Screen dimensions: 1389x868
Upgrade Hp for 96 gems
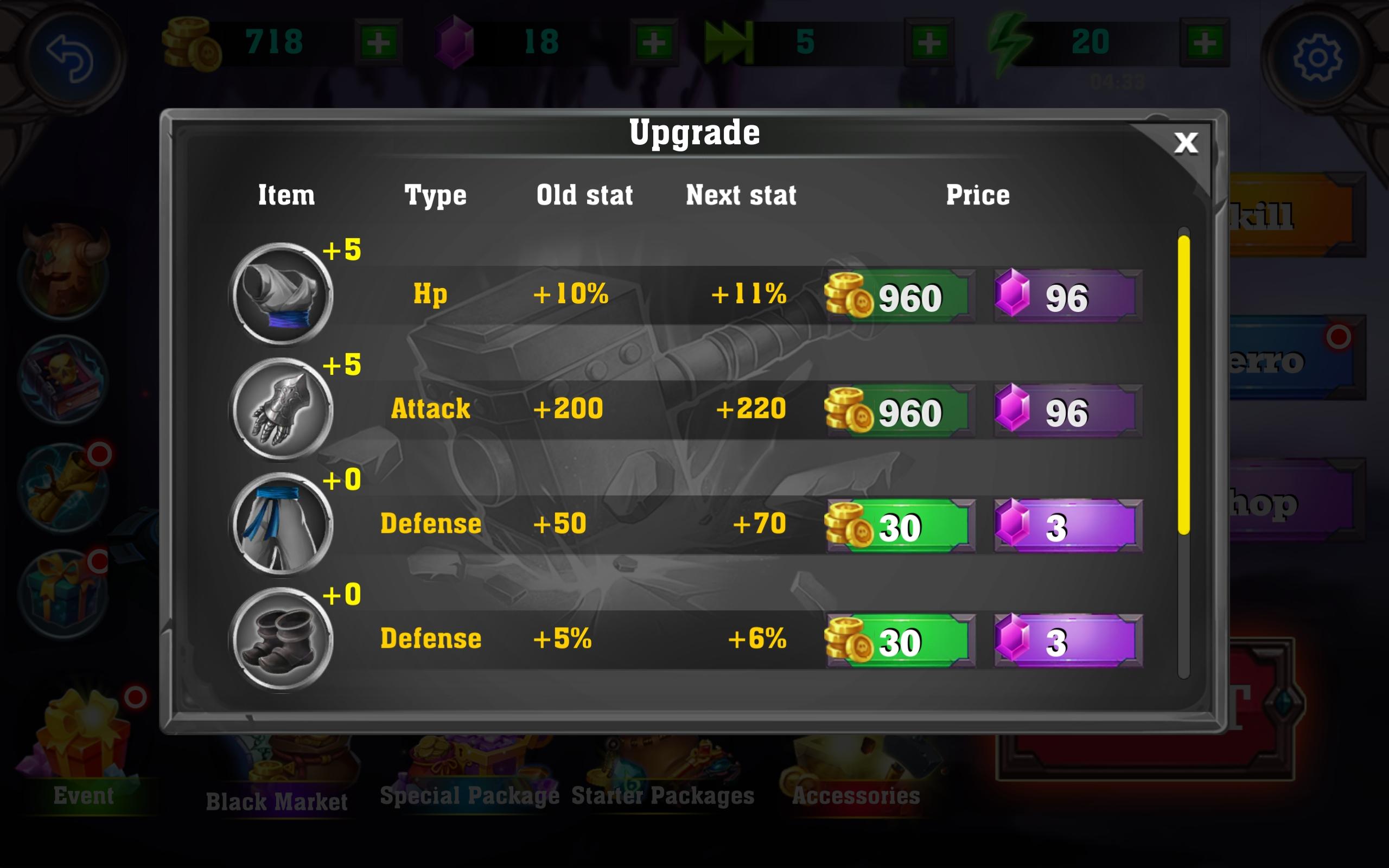[x=1068, y=296]
